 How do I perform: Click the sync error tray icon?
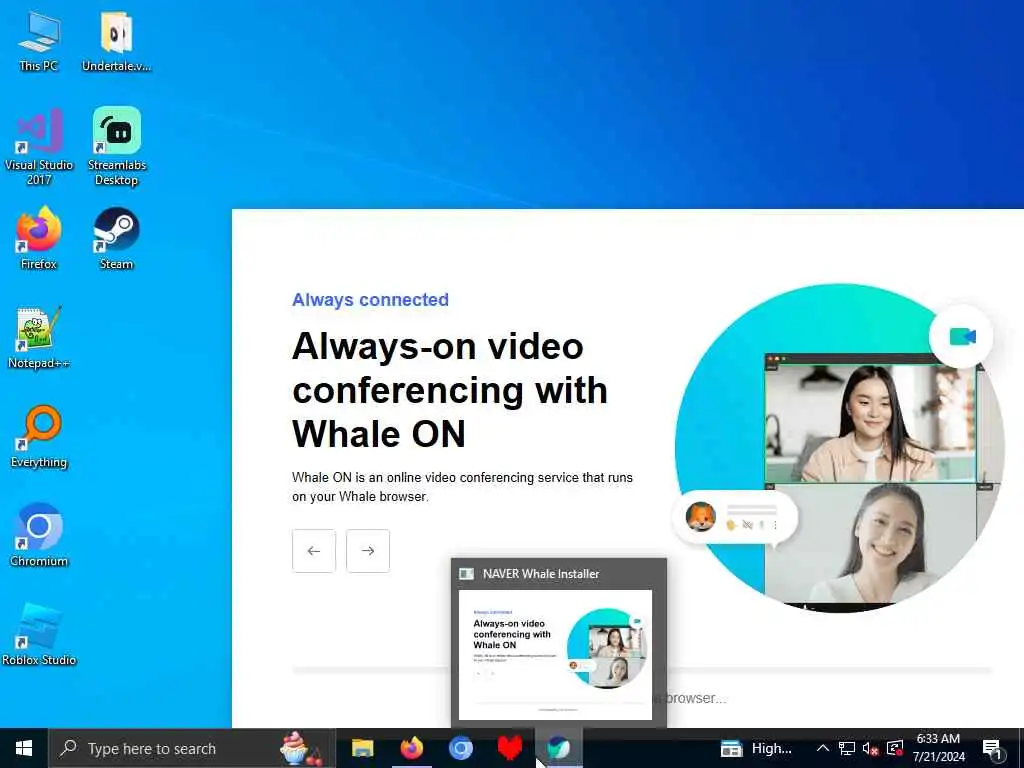click(x=895, y=748)
